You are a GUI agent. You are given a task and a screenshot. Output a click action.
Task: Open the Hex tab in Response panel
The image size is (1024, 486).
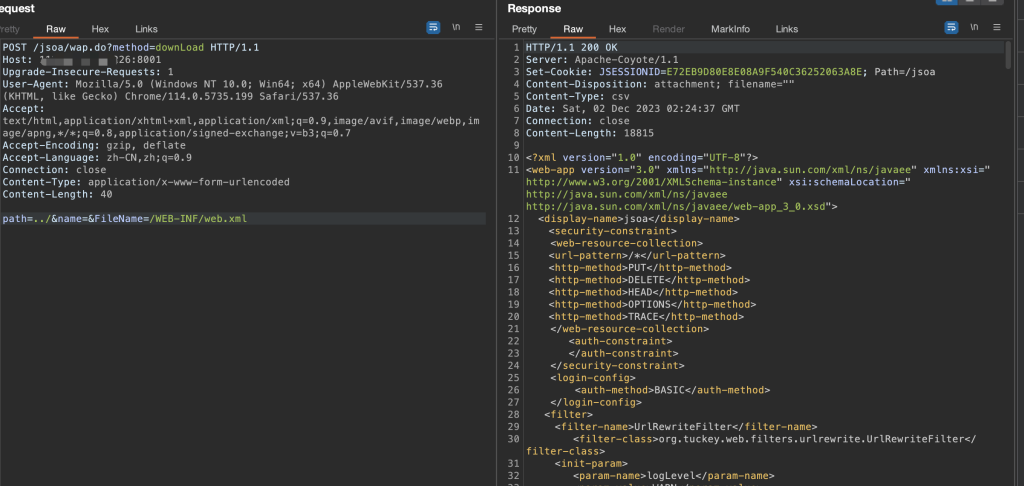tap(617, 29)
